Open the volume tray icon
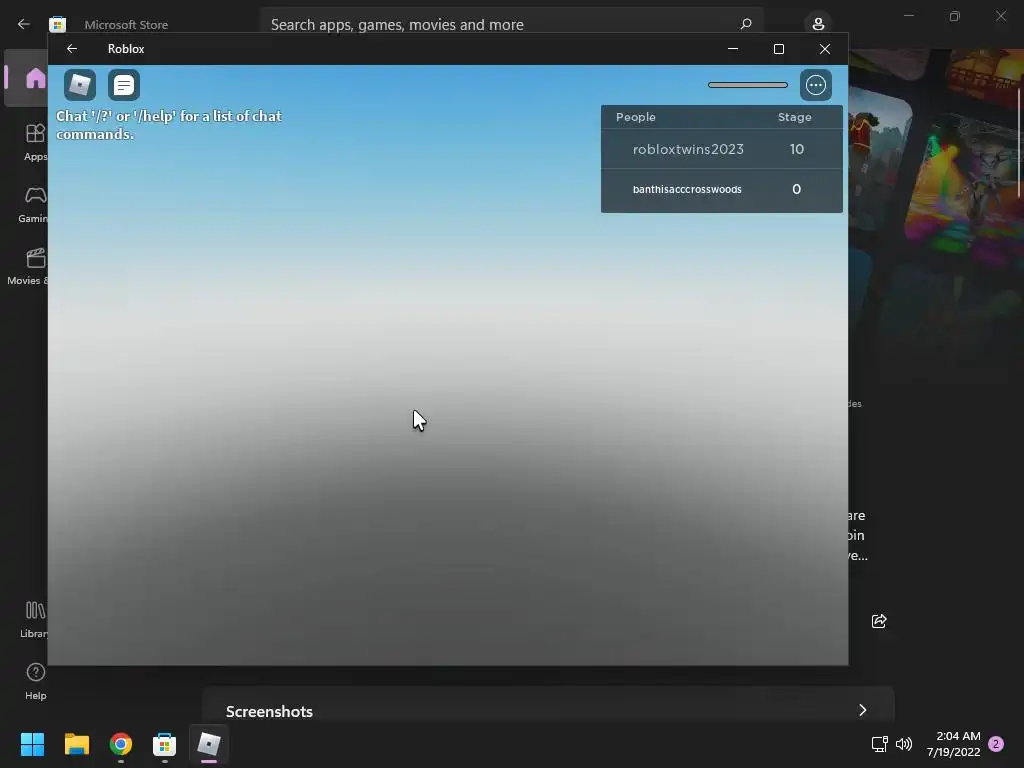Viewport: 1024px width, 768px height. [904, 744]
